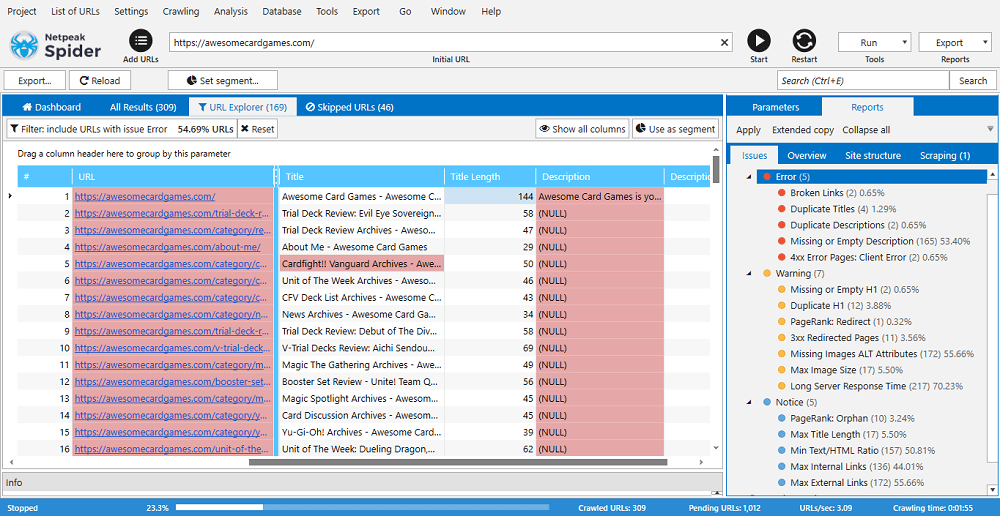Click Use as segment button
The image size is (1000, 516).
click(x=675, y=129)
